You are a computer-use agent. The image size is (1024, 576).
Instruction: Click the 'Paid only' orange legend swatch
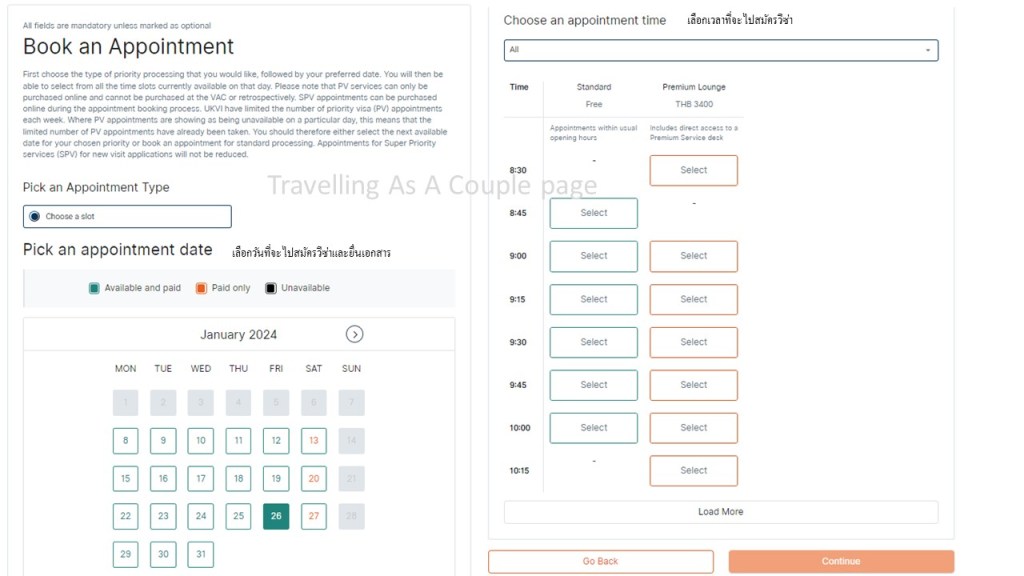tap(201, 288)
